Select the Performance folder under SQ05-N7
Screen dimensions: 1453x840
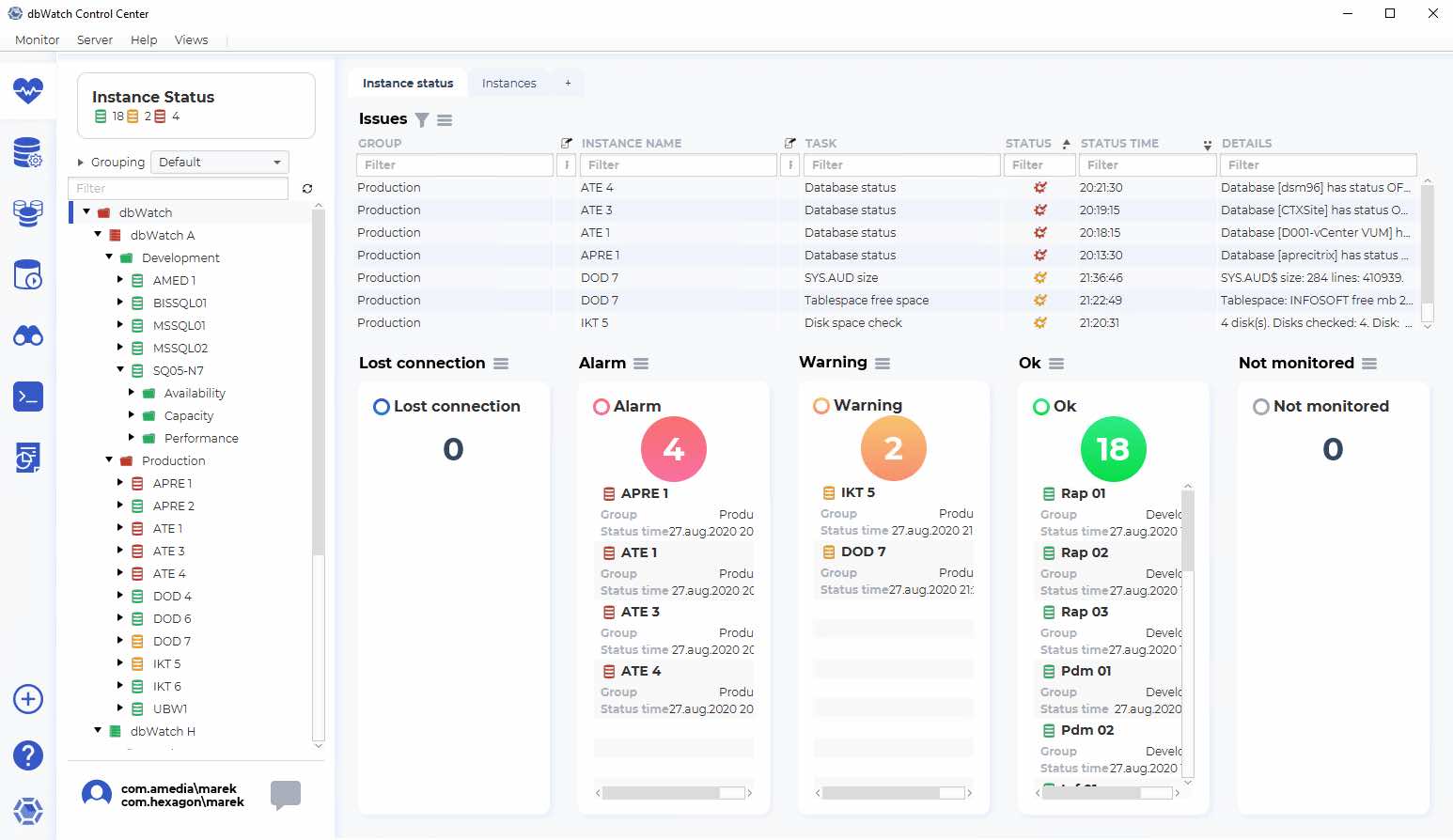coord(201,438)
